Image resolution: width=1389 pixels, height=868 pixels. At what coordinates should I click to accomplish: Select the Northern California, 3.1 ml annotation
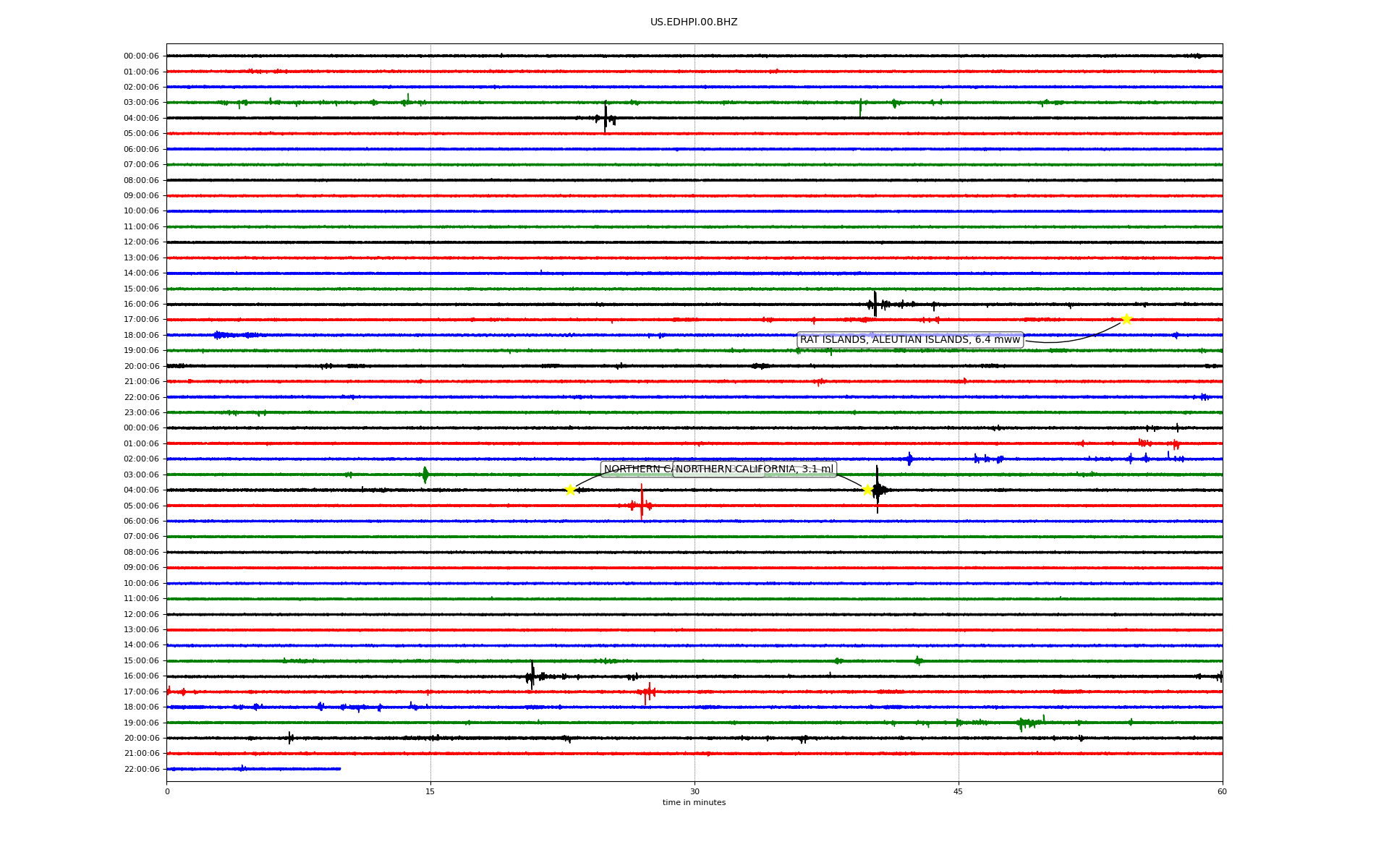coord(755,469)
